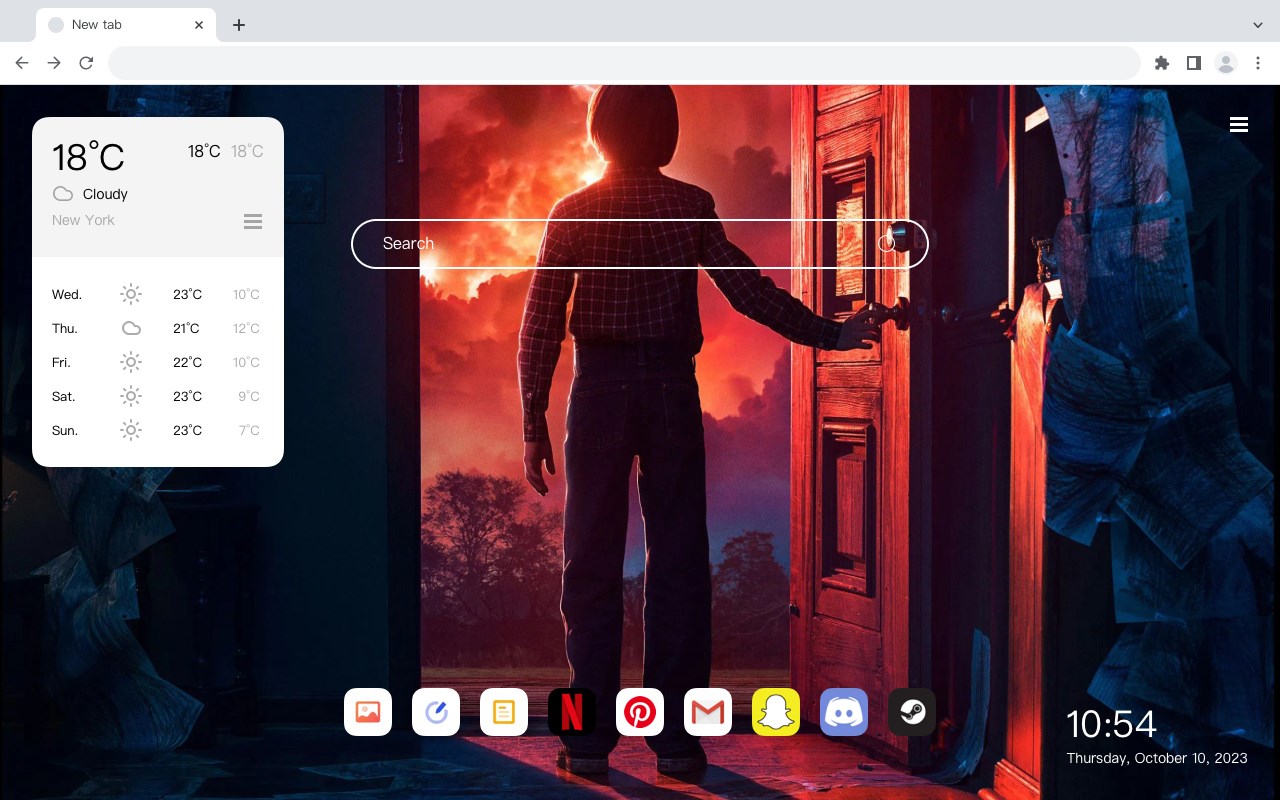The width and height of the screenshot is (1280, 800).
Task: Open a new browser tab
Action: pyautogui.click(x=238, y=25)
